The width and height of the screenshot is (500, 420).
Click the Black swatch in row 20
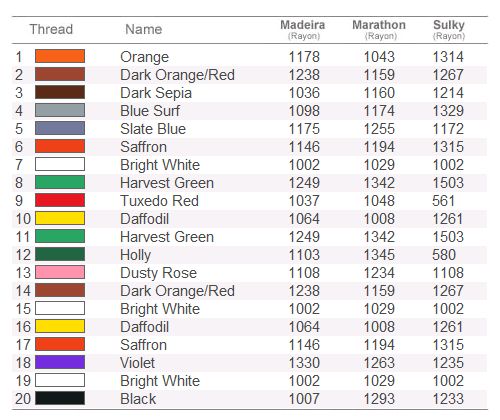60,398
